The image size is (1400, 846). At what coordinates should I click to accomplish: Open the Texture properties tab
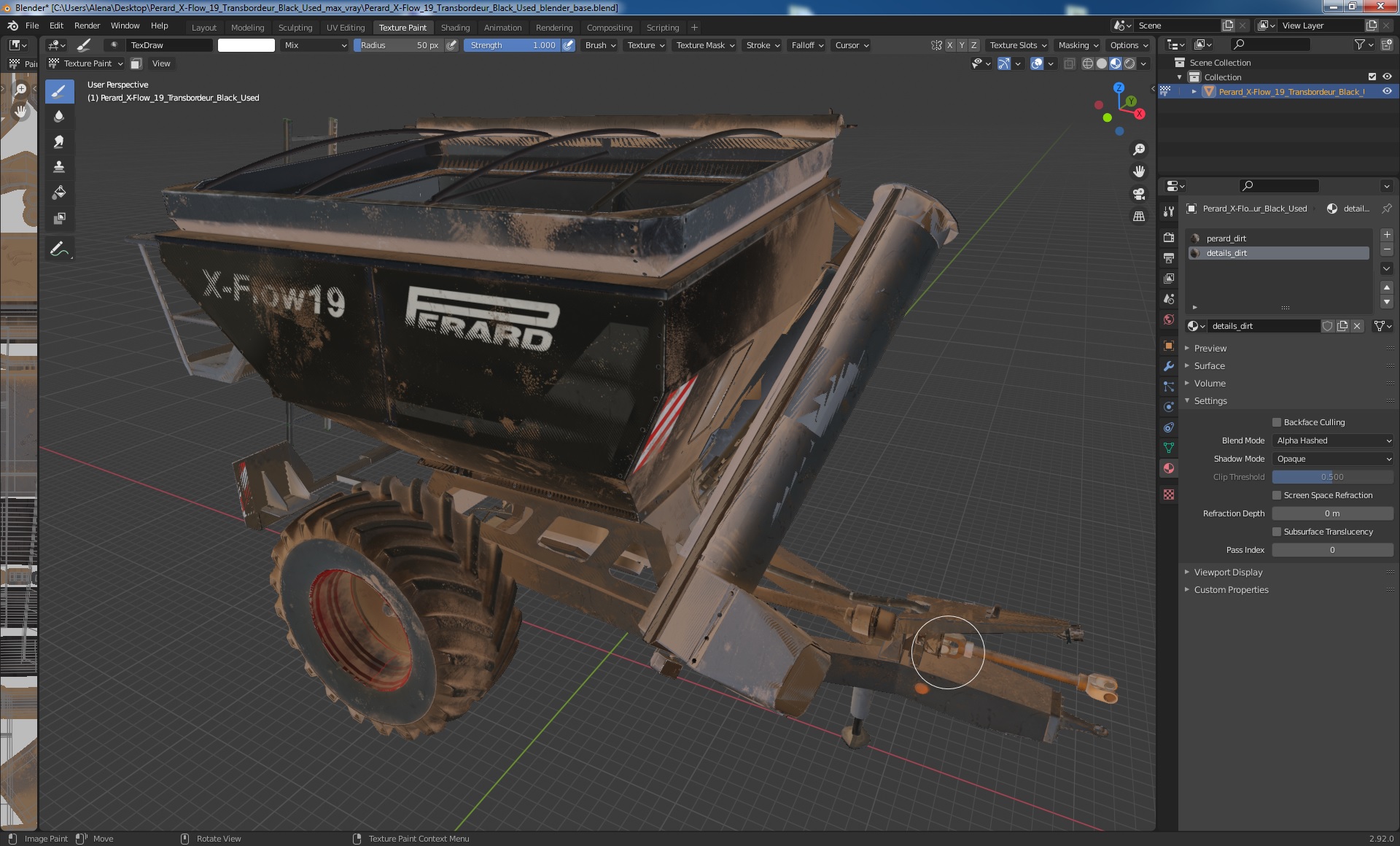click(1169, 494)
